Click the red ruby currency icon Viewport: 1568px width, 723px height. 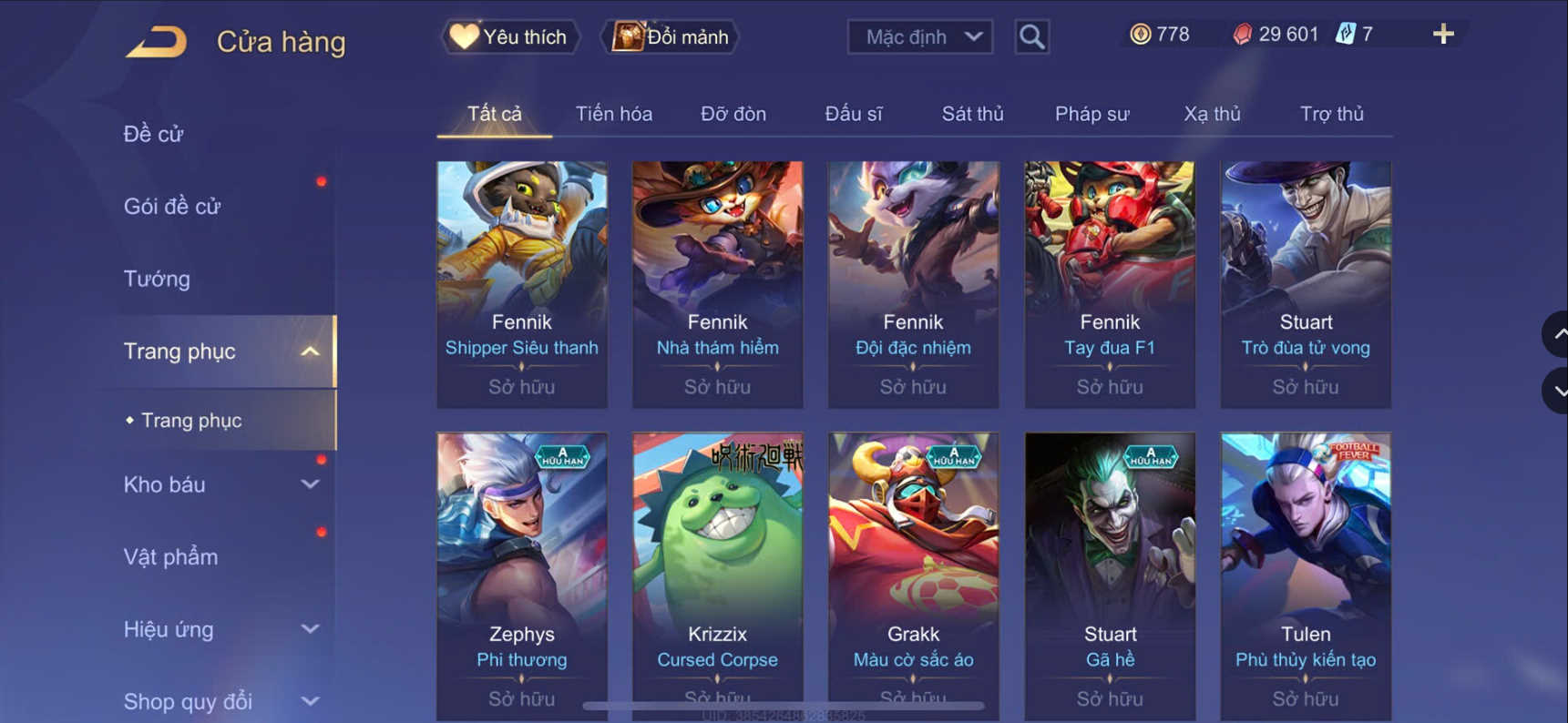[x=1242, y=35]
